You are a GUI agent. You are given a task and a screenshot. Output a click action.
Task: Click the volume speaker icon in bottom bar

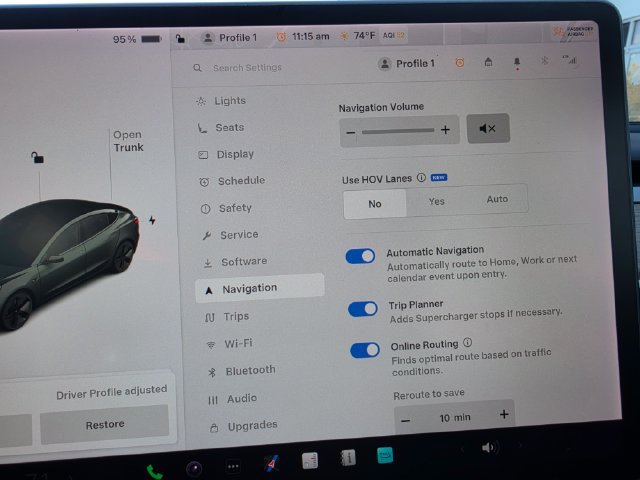coord(488,448)
